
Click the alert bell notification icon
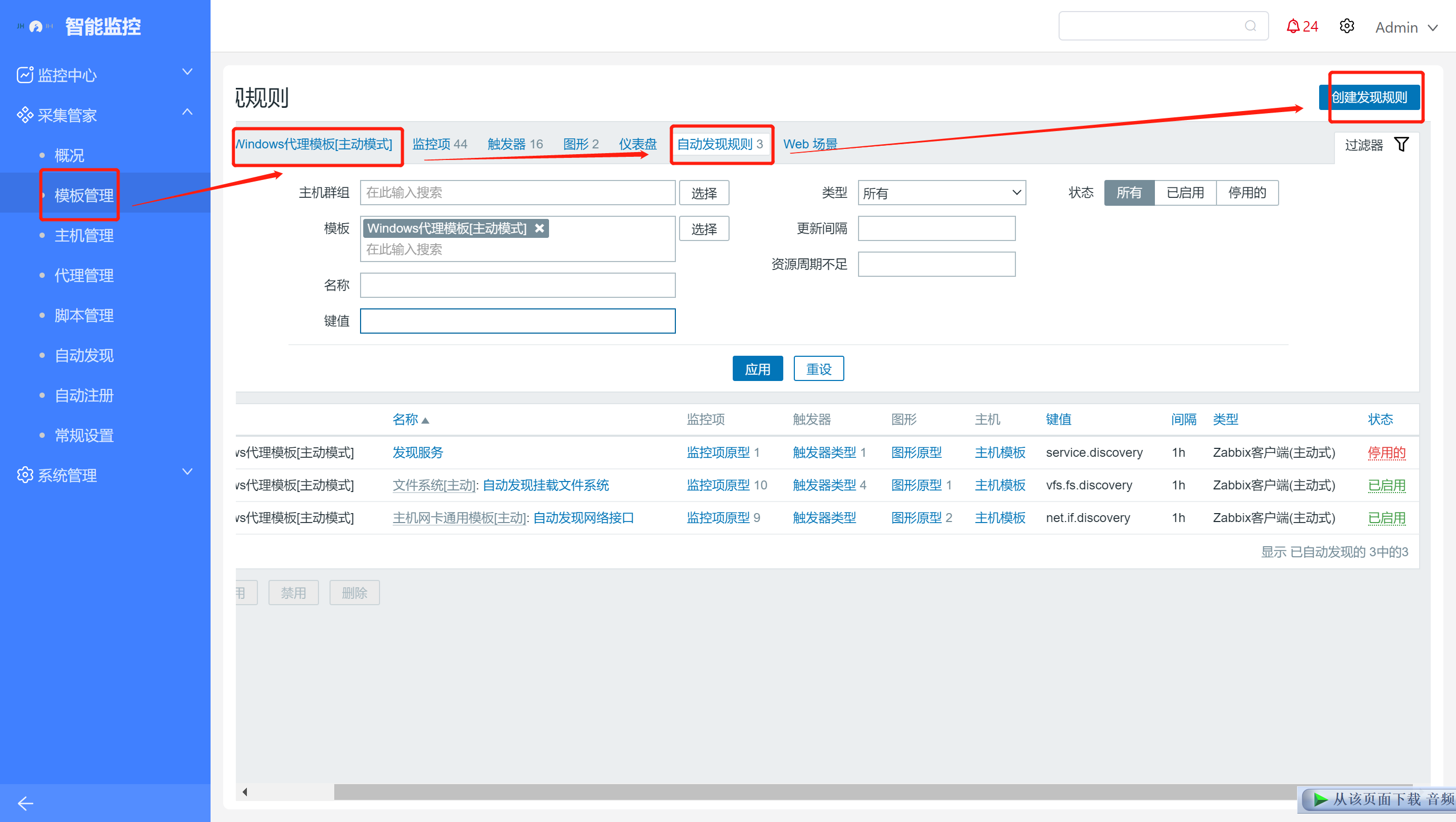[x=1293, y=26]
